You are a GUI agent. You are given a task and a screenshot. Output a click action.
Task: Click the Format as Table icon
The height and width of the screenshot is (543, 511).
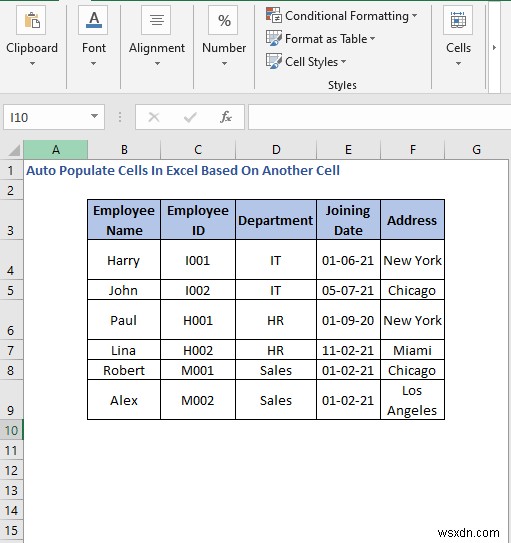pos(274,38)
